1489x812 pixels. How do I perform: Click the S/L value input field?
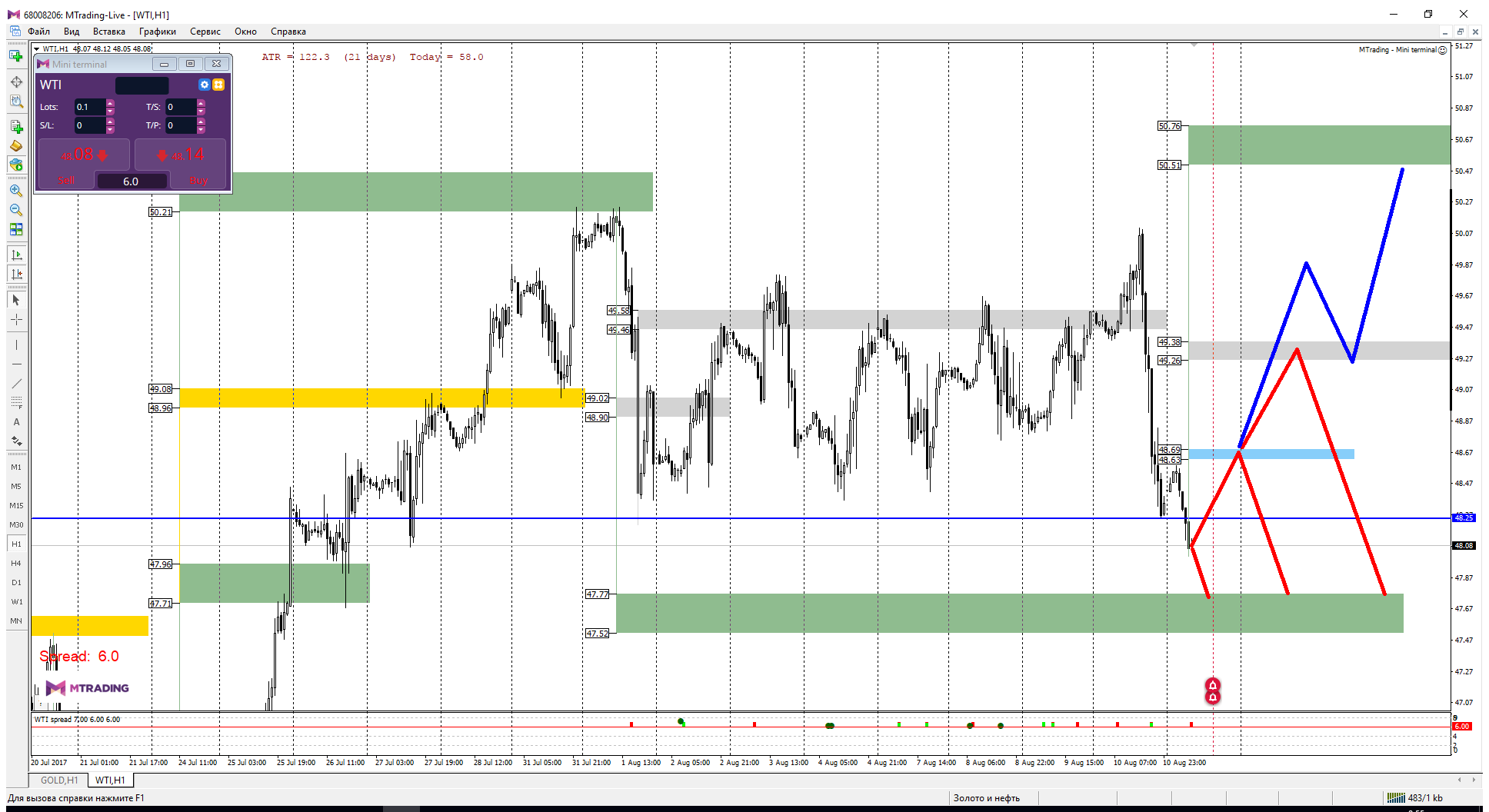tap(89, 125)
